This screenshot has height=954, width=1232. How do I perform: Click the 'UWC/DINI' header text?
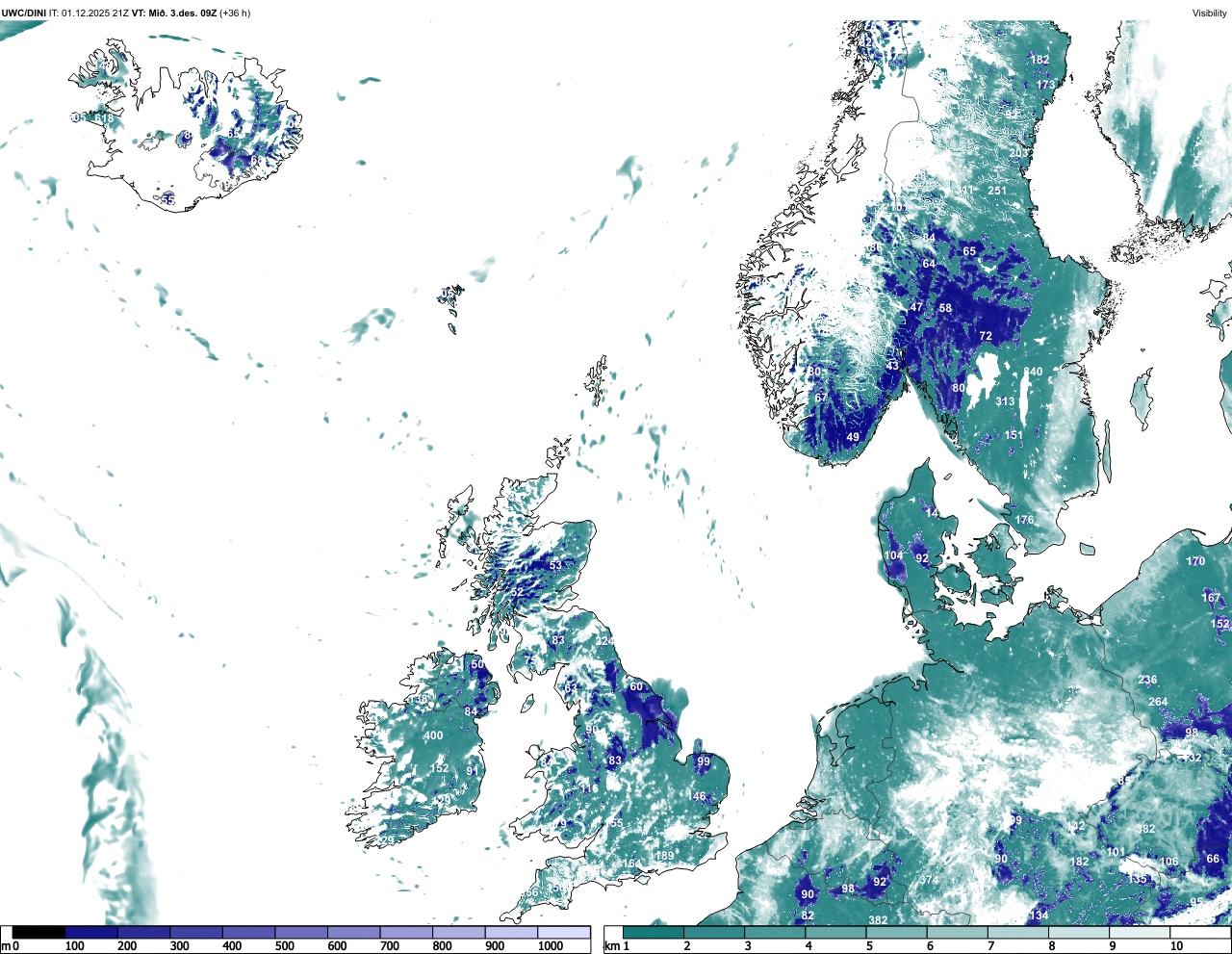[x=24, y=13]
